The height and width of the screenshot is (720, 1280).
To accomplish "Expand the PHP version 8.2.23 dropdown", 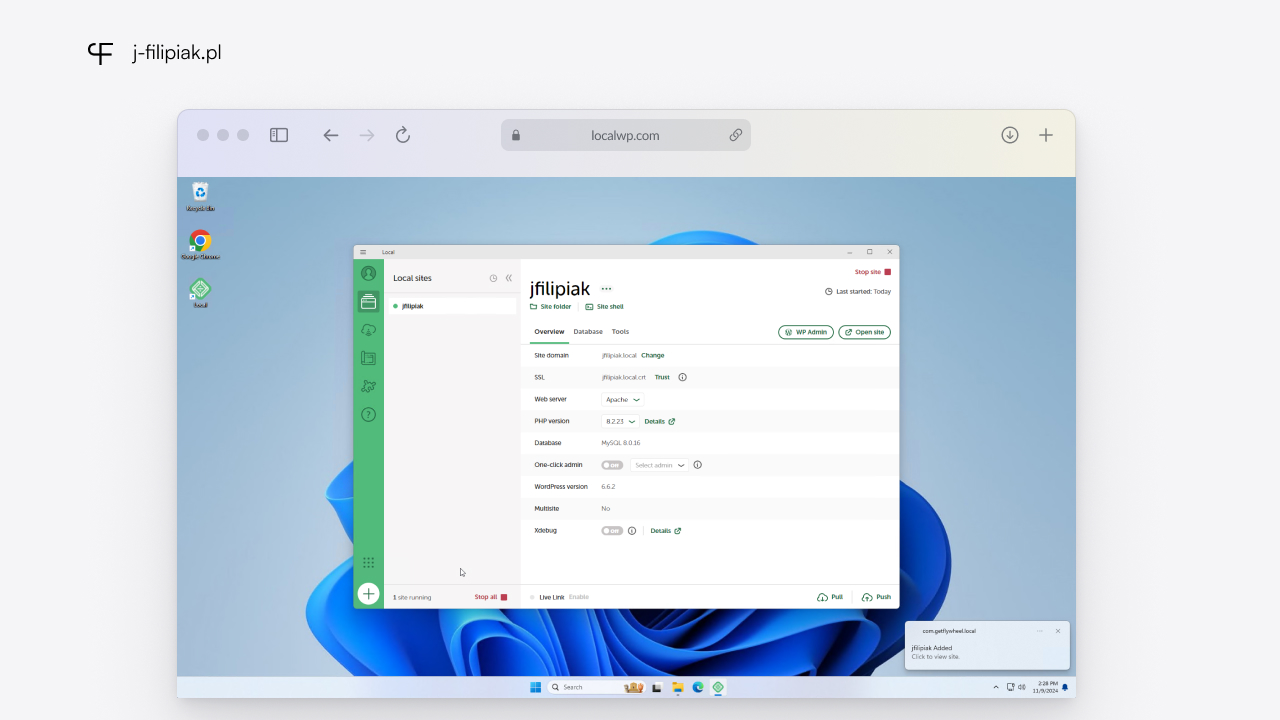I will tap(620, 421).
